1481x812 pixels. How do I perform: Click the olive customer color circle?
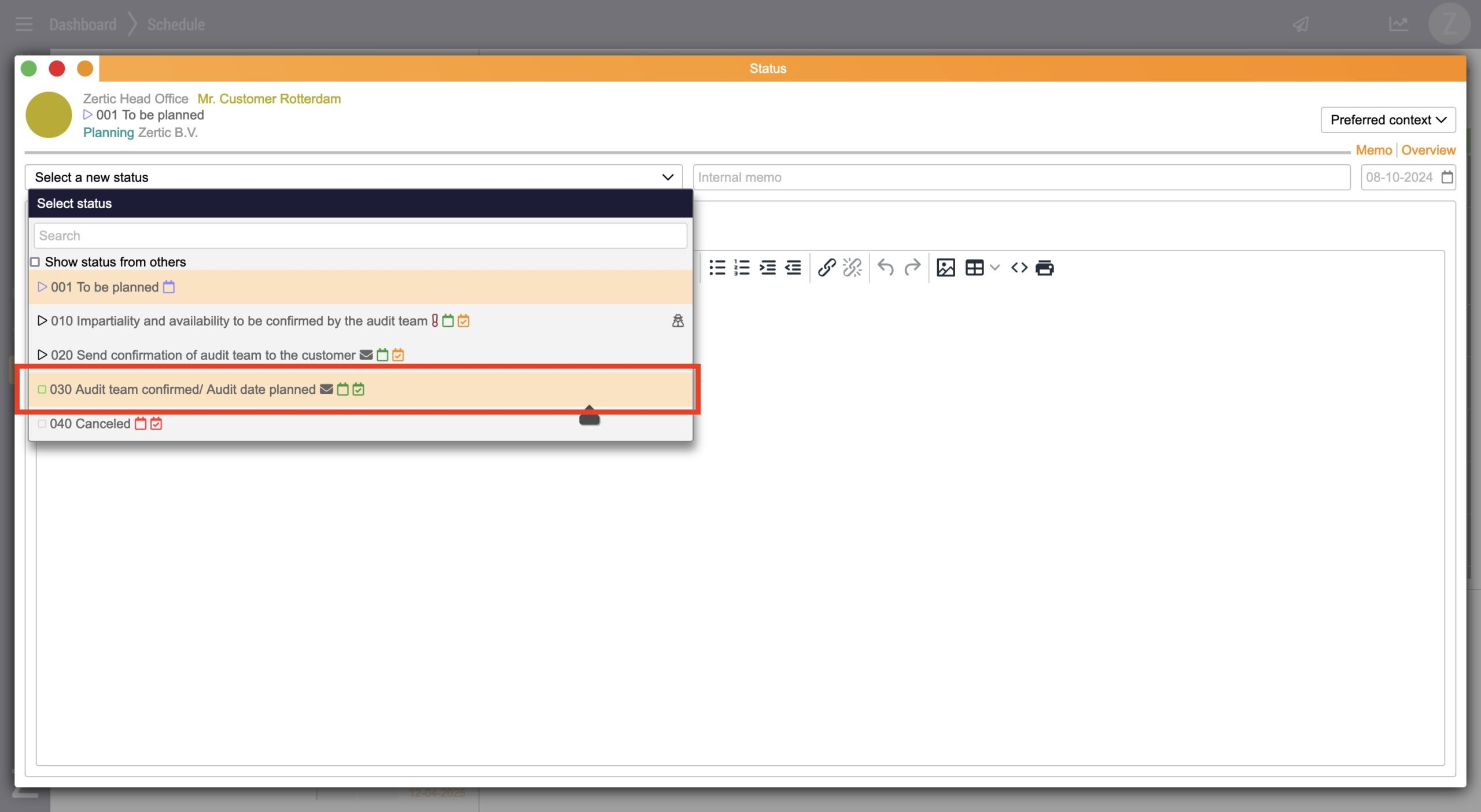(x=49, y=115)
